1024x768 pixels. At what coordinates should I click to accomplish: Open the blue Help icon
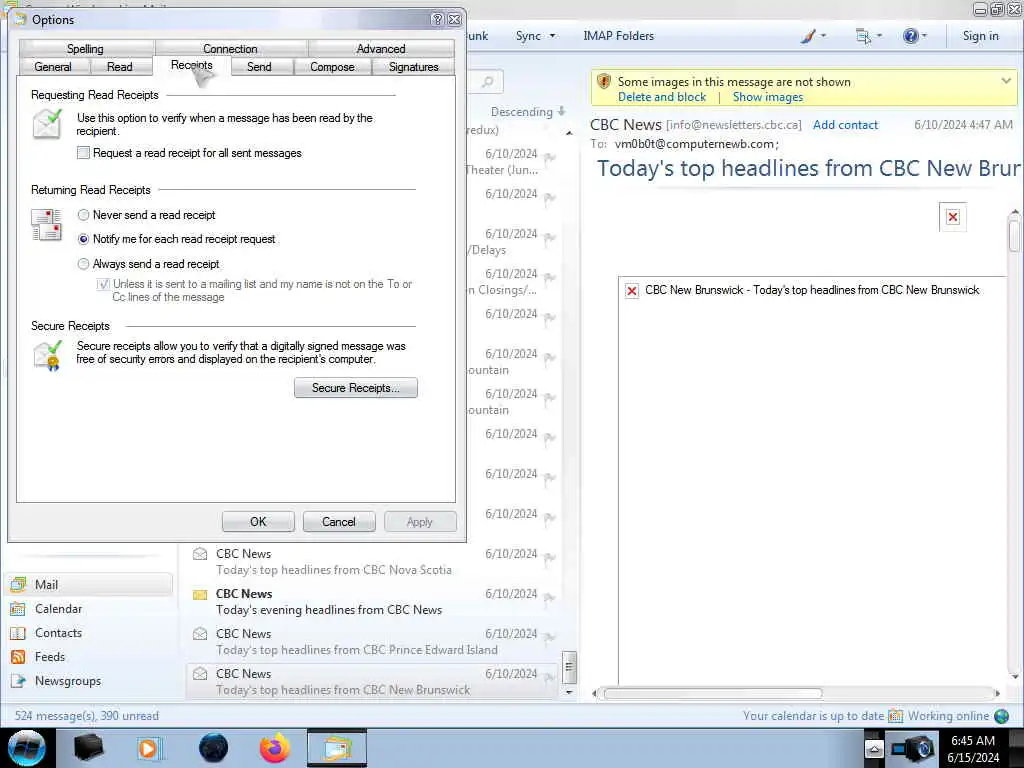click(x=910, y=36)
